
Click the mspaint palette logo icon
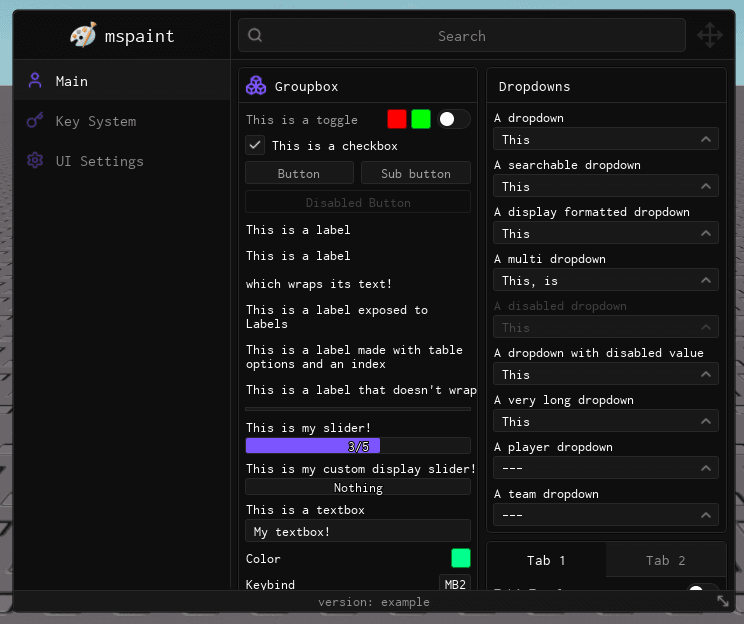click(x=83, y=35)
